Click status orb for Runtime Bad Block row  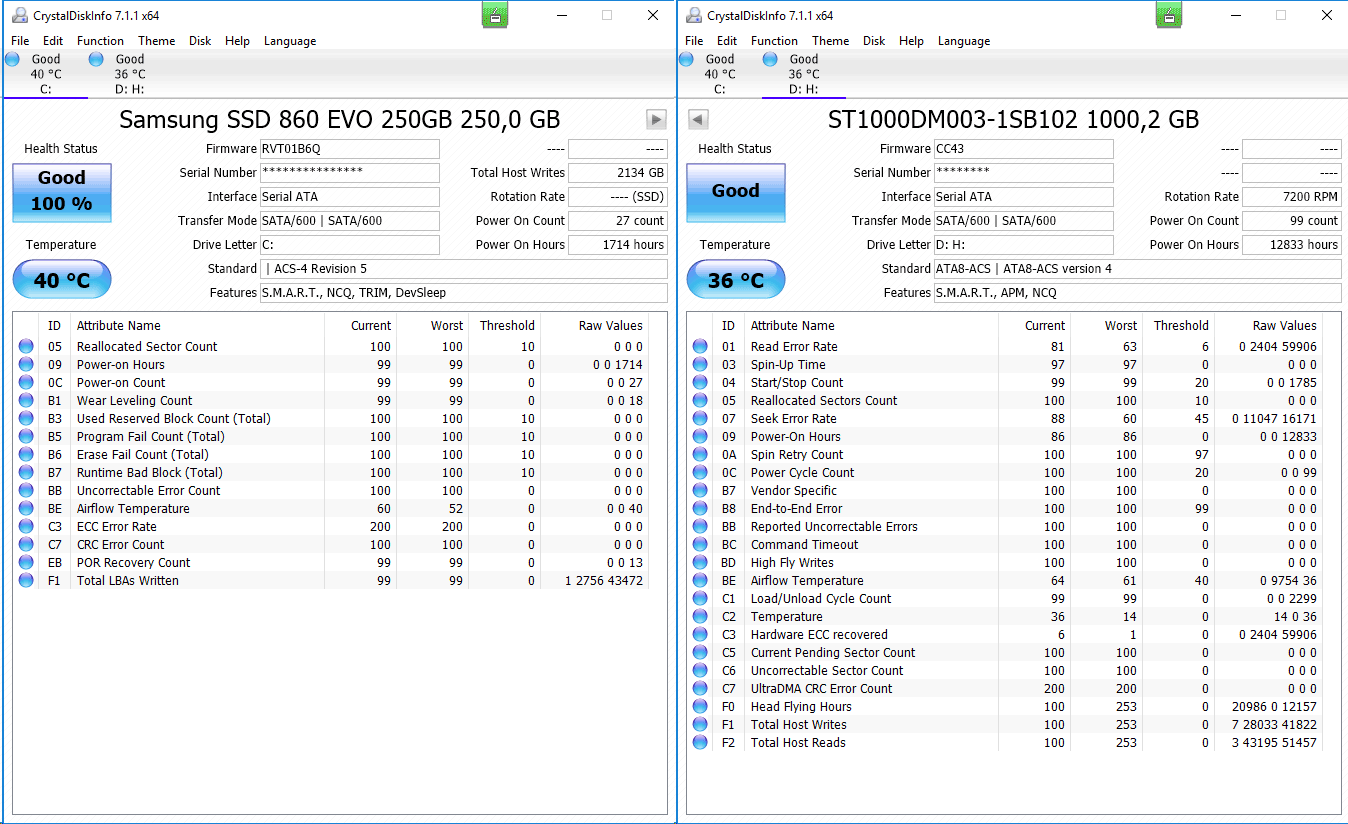tap(26, 473)
